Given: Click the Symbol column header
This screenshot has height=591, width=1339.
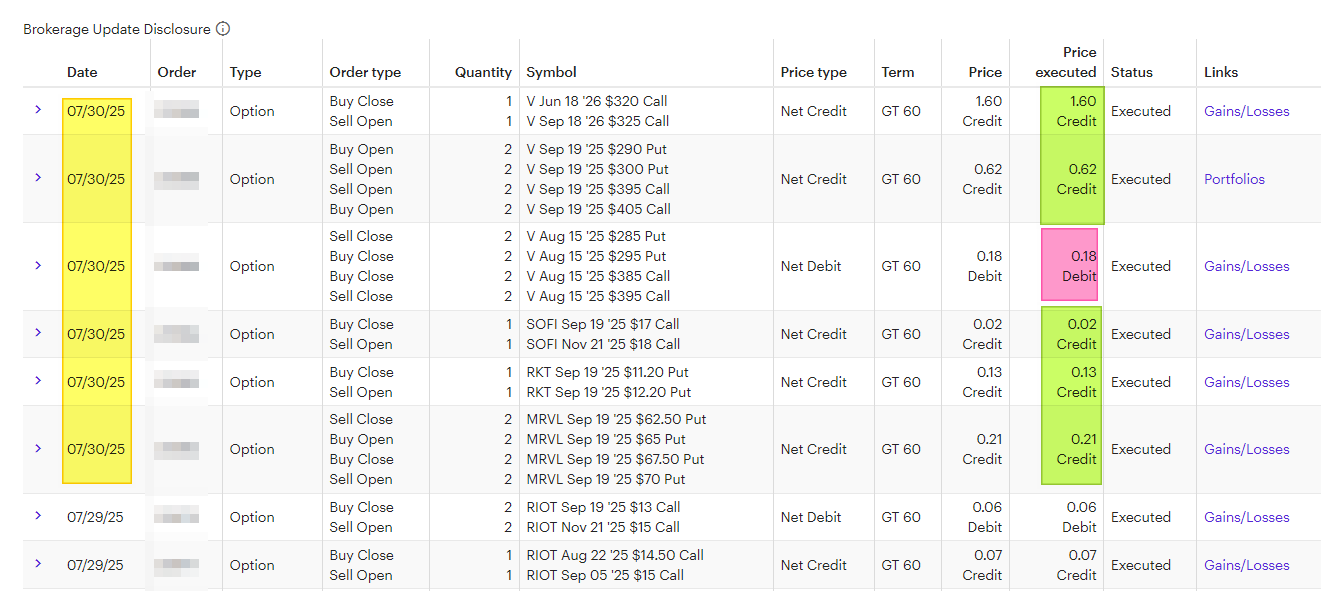Looking at the screenshot, I should [x=551, y=72].
